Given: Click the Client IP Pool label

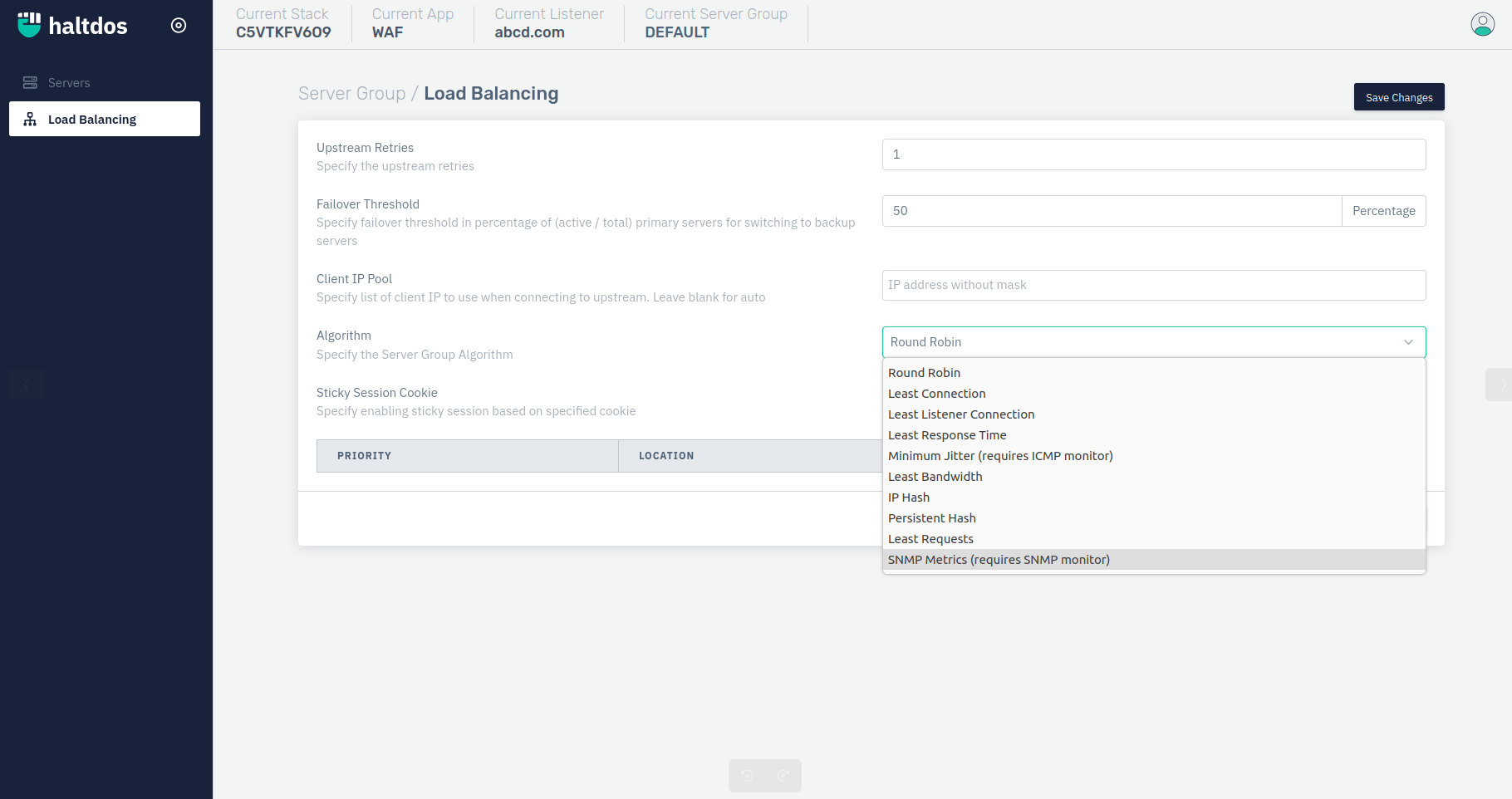Looking at the screenshot, I should click(354, 279).
